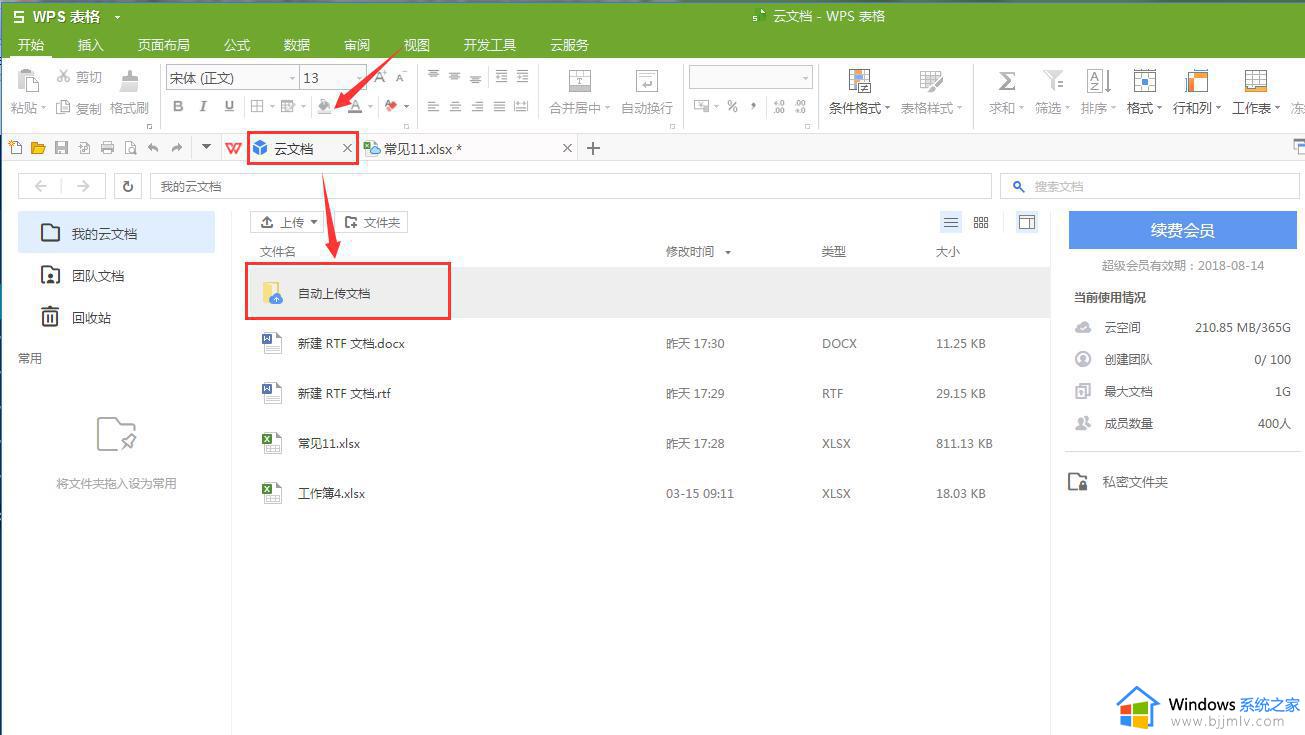Click the save icon in the quick toolbar

pyautogui.click(x=61, y=148)
